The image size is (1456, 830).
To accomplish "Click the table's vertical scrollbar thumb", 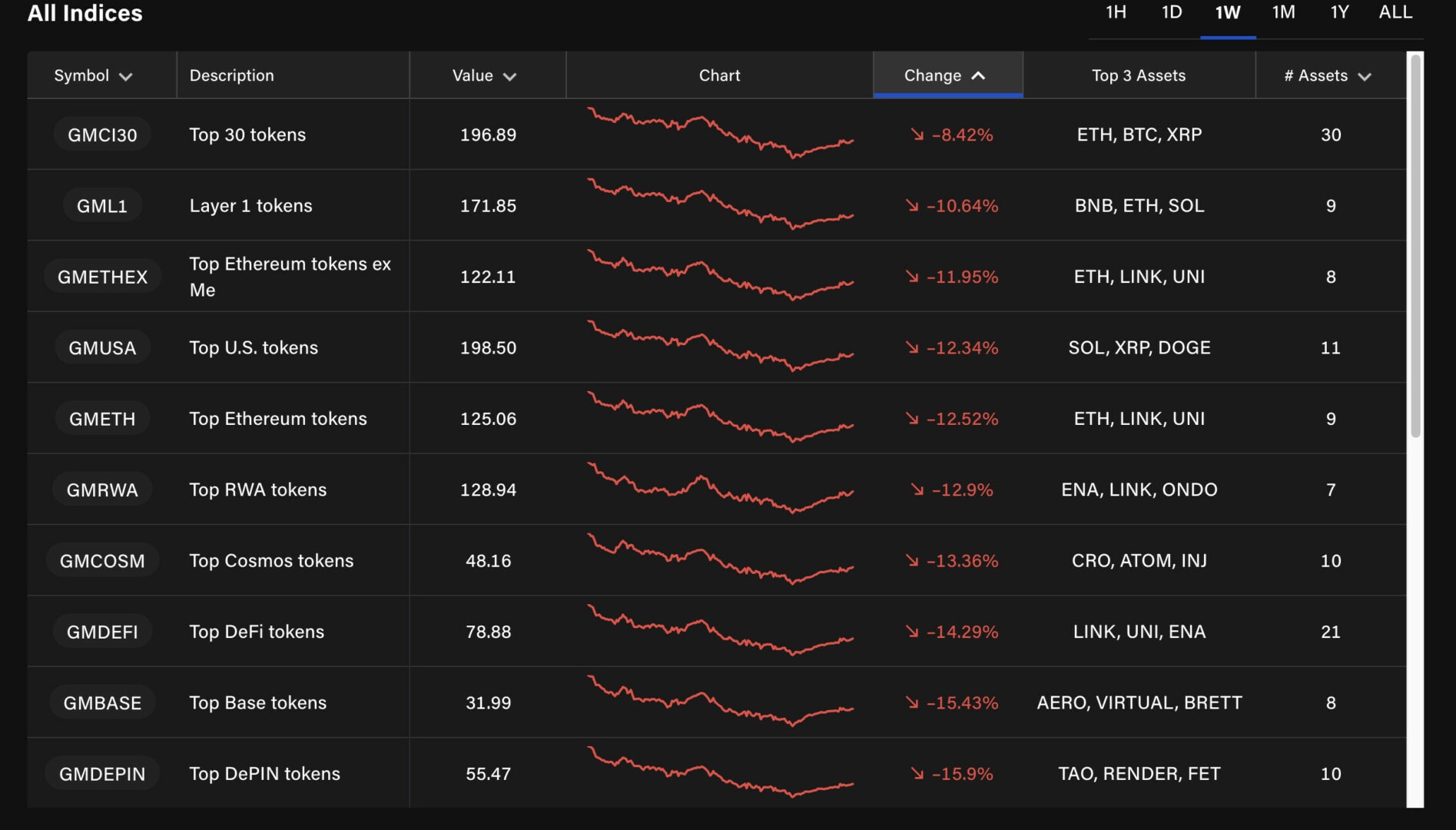I will (x=1415, y=246).
